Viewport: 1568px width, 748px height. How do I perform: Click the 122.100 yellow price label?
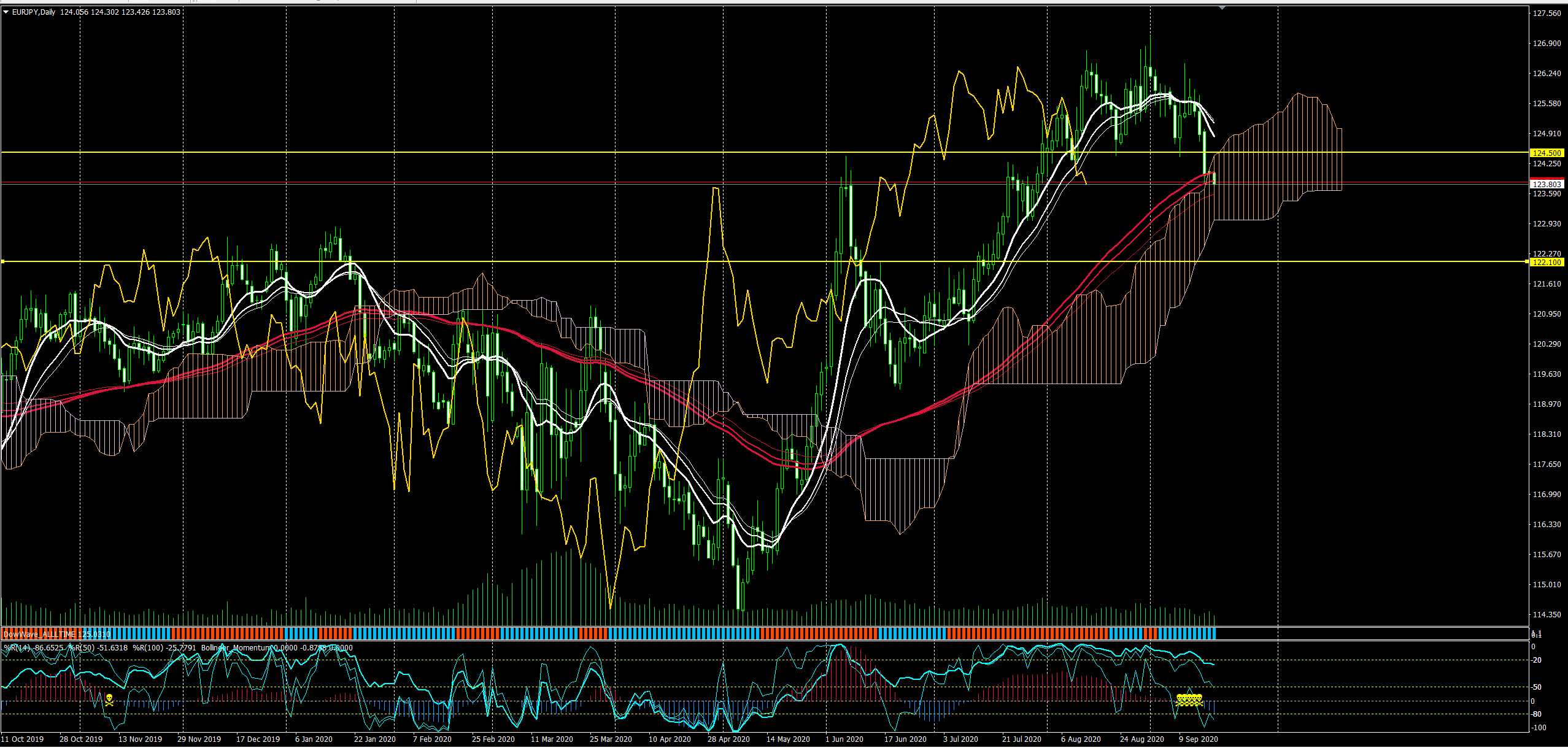coord(1546,262)
